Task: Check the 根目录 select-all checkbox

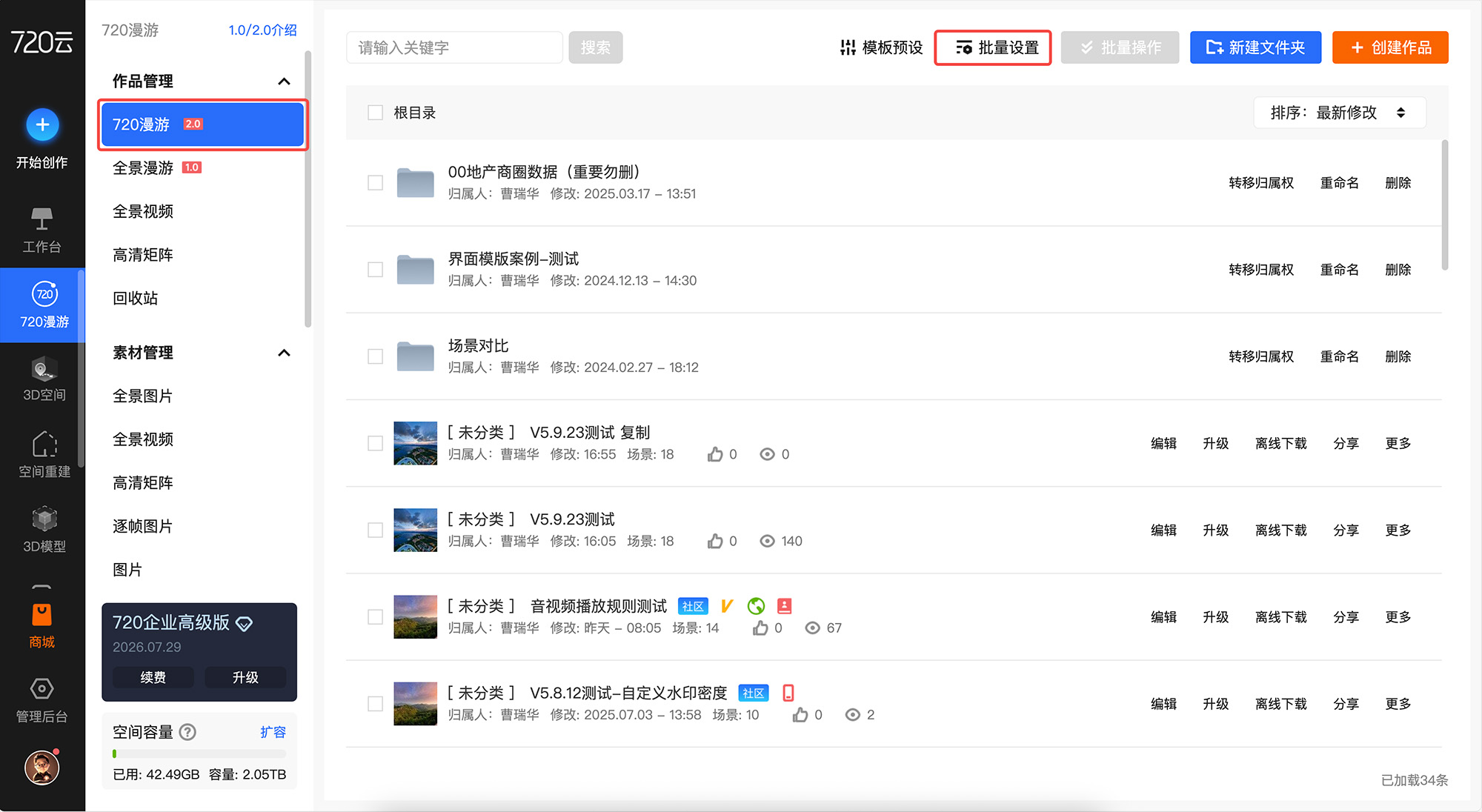Action: (376, 113)
